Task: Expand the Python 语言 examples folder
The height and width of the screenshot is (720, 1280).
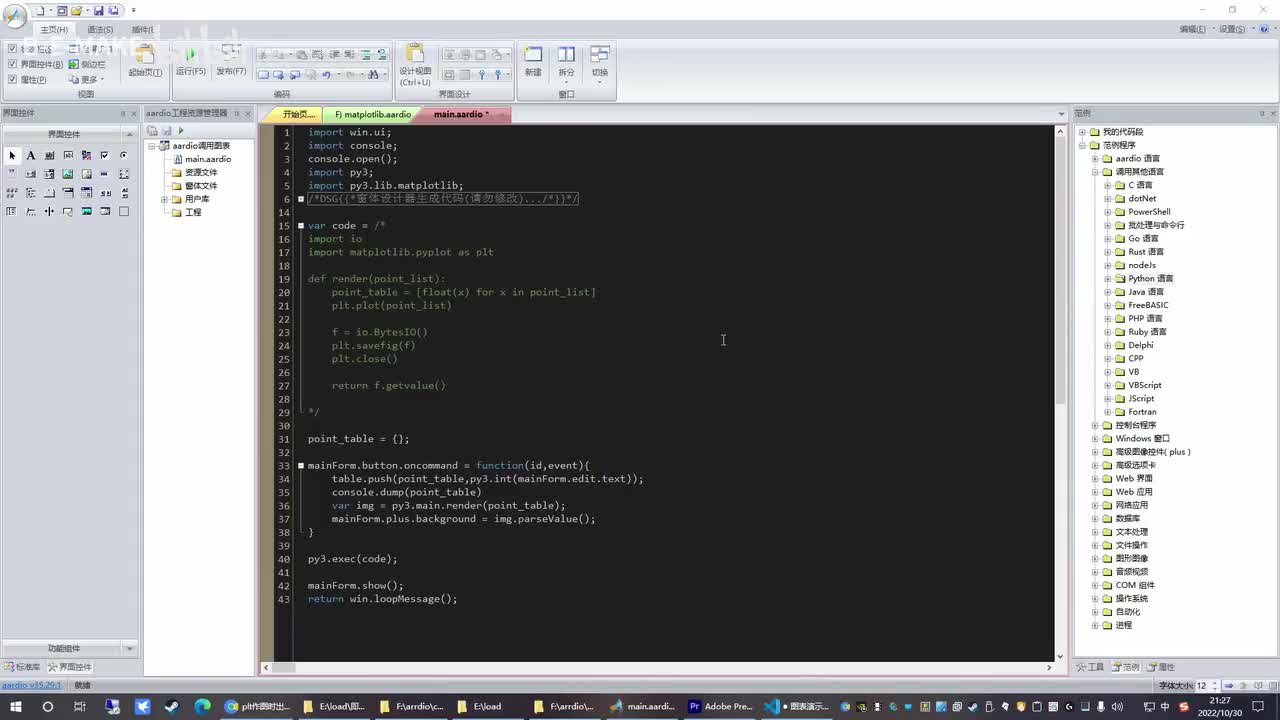Action: click(x=1108, y=278)
